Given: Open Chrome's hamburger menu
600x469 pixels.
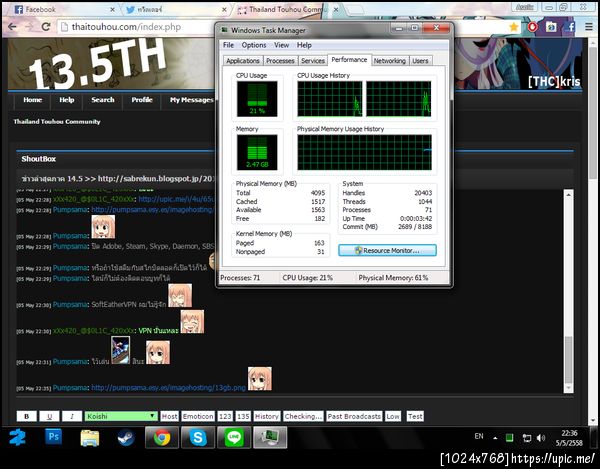Looking at the screenshot, I should click(x=589, y=27).
